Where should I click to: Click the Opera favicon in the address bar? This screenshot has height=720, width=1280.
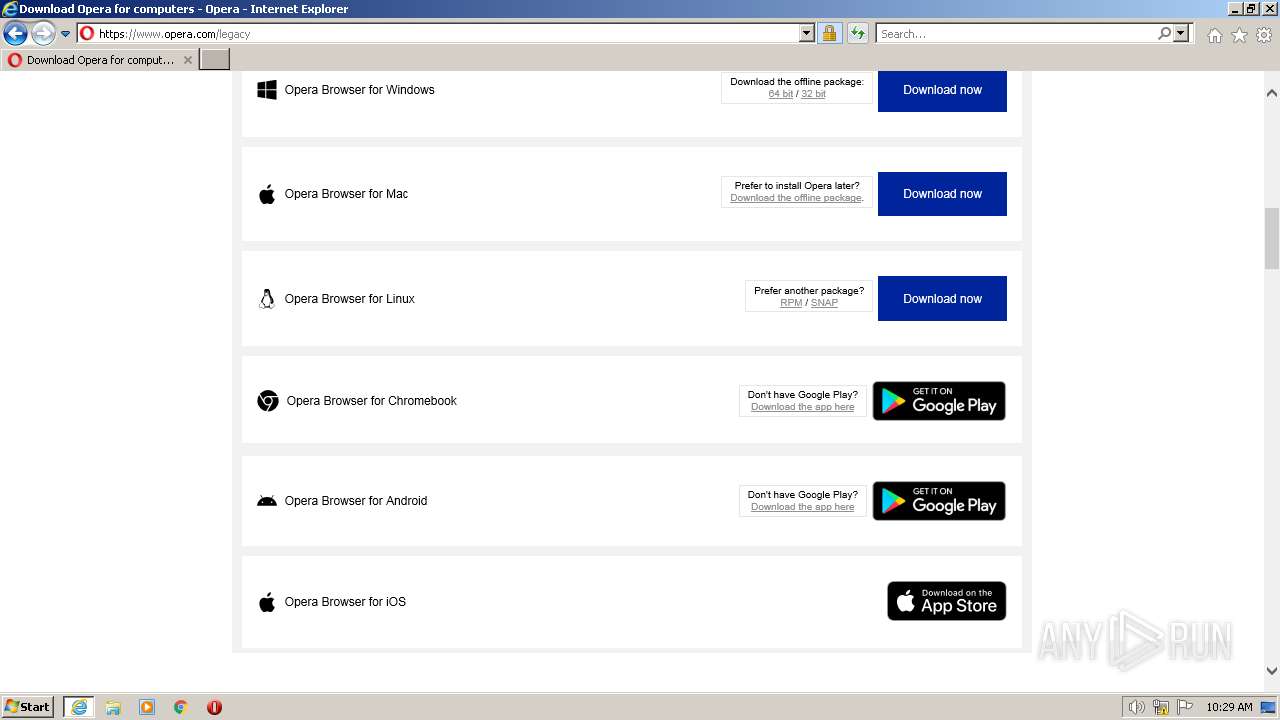(87, 34)
